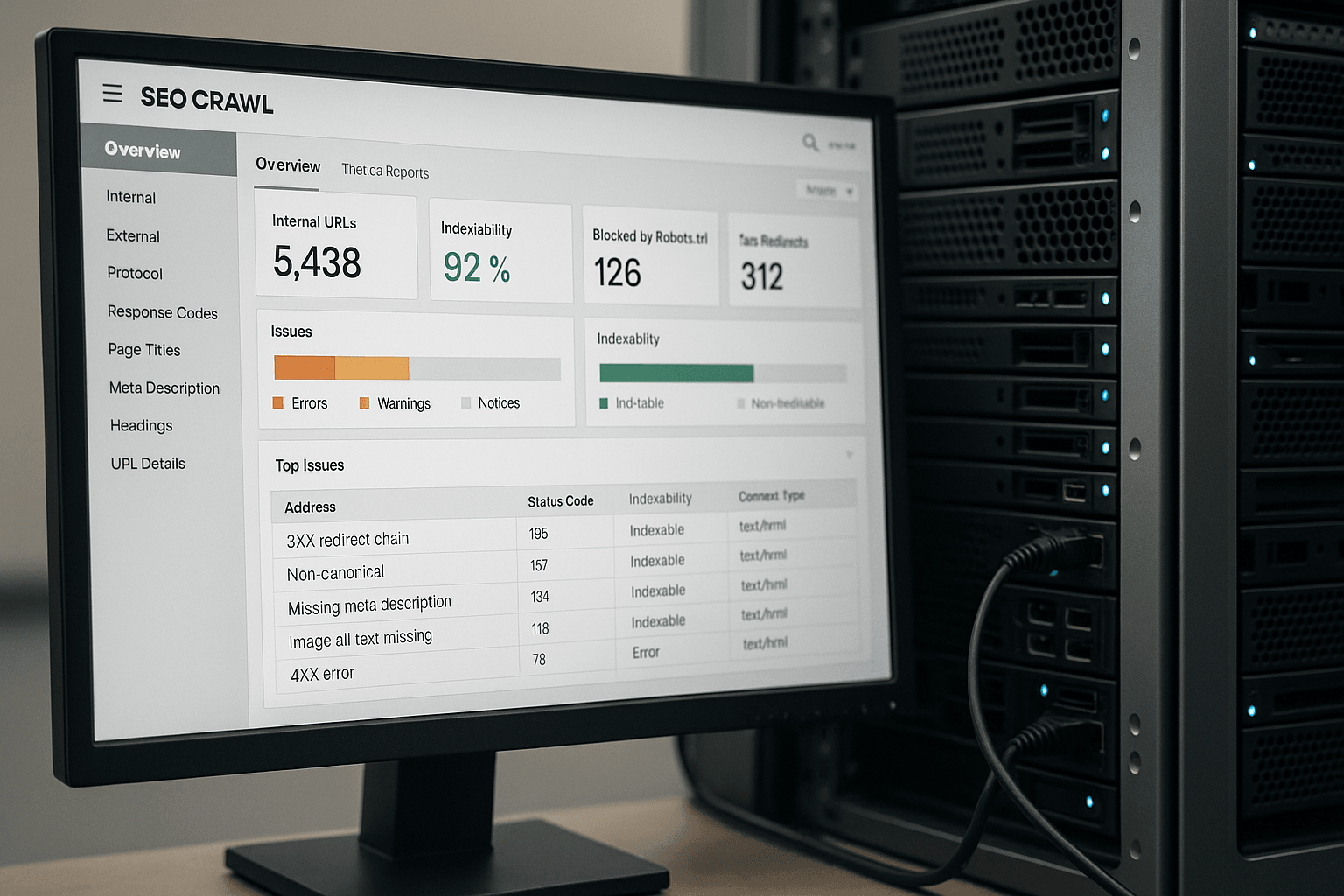Click the Indexability column header in Top Issues
The image size is (1344, 896).
(x=661, y=499)
